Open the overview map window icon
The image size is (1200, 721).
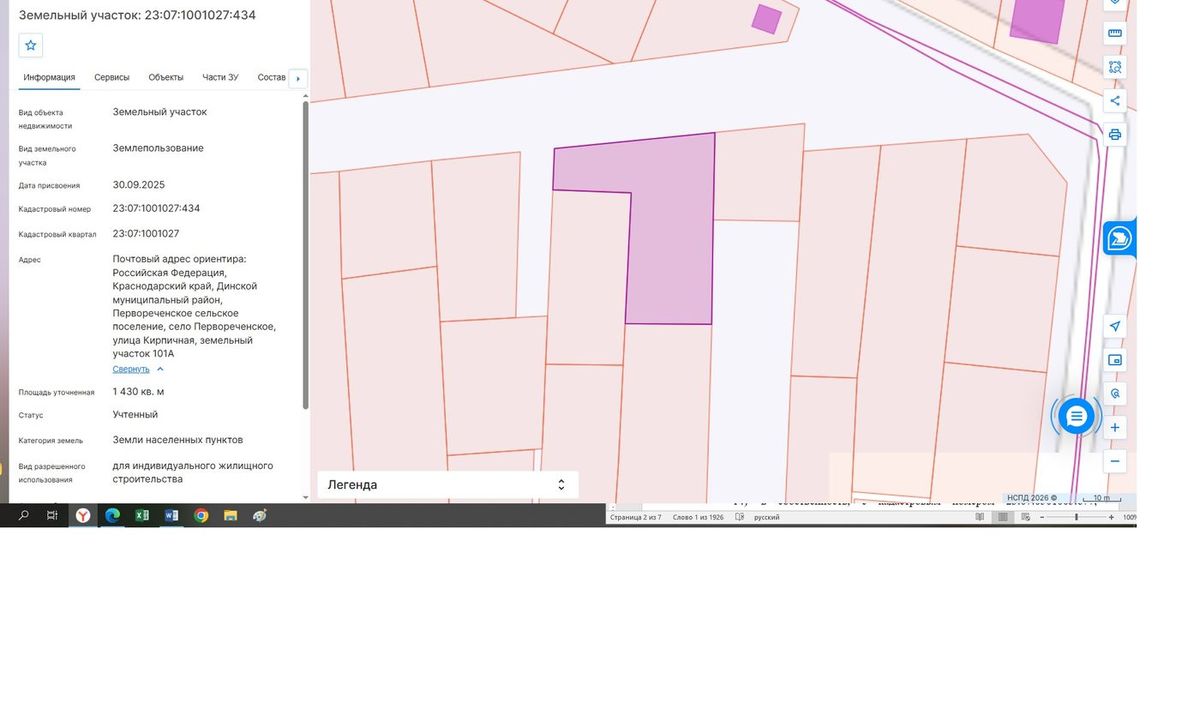coord(1115,360)
